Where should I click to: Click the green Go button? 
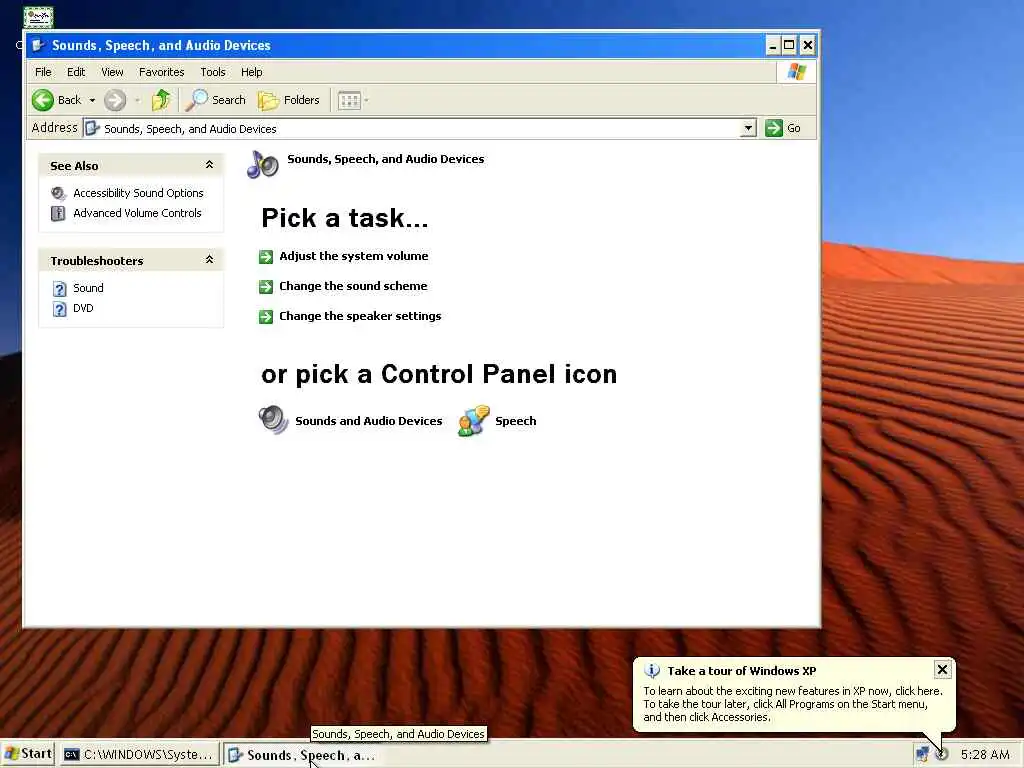[783, 128]
